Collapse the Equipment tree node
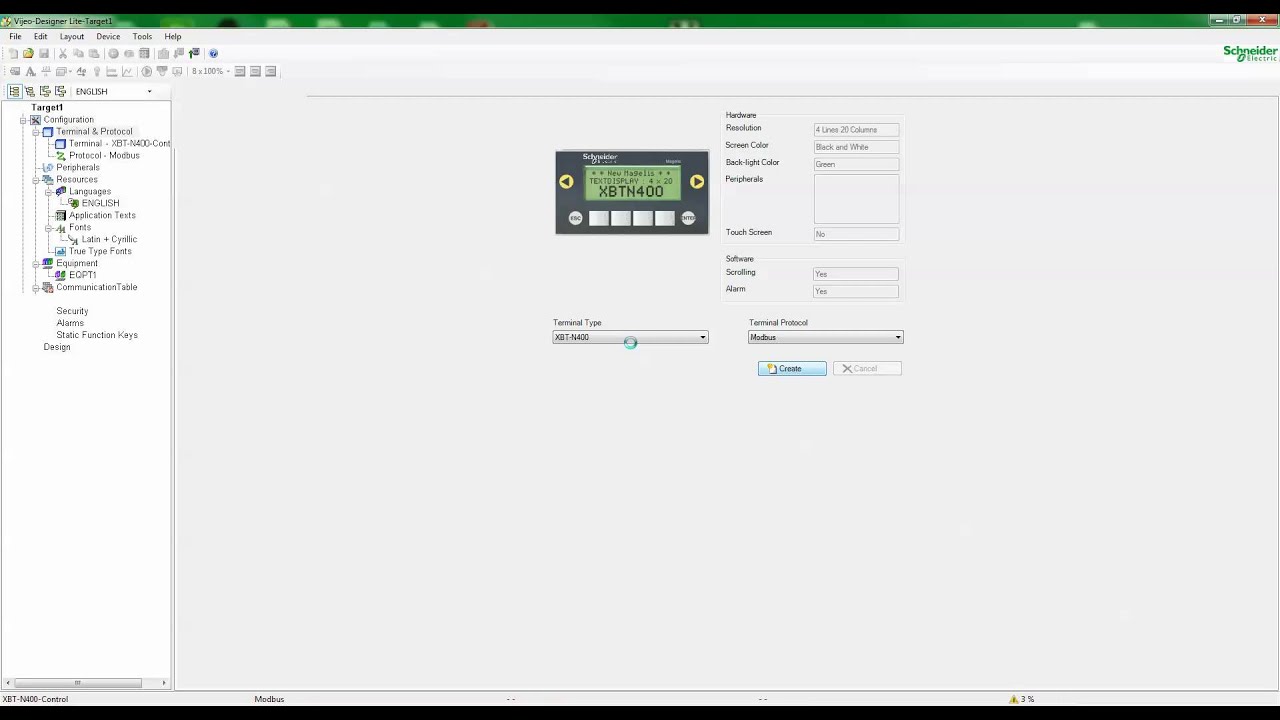Screen dimensions: 1280x720 coord(35,264)
